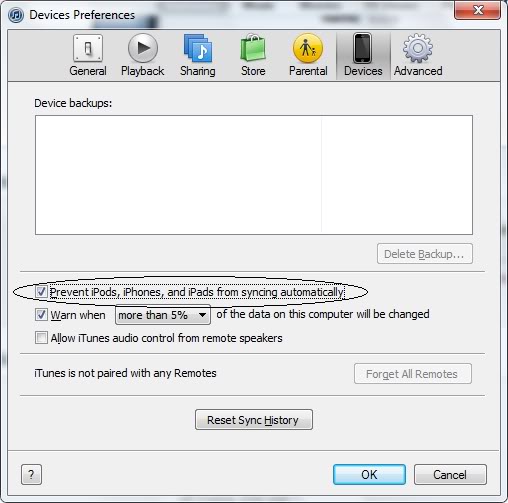Click inside the Device backups list
508x503 pixels.
click(254, 175)
